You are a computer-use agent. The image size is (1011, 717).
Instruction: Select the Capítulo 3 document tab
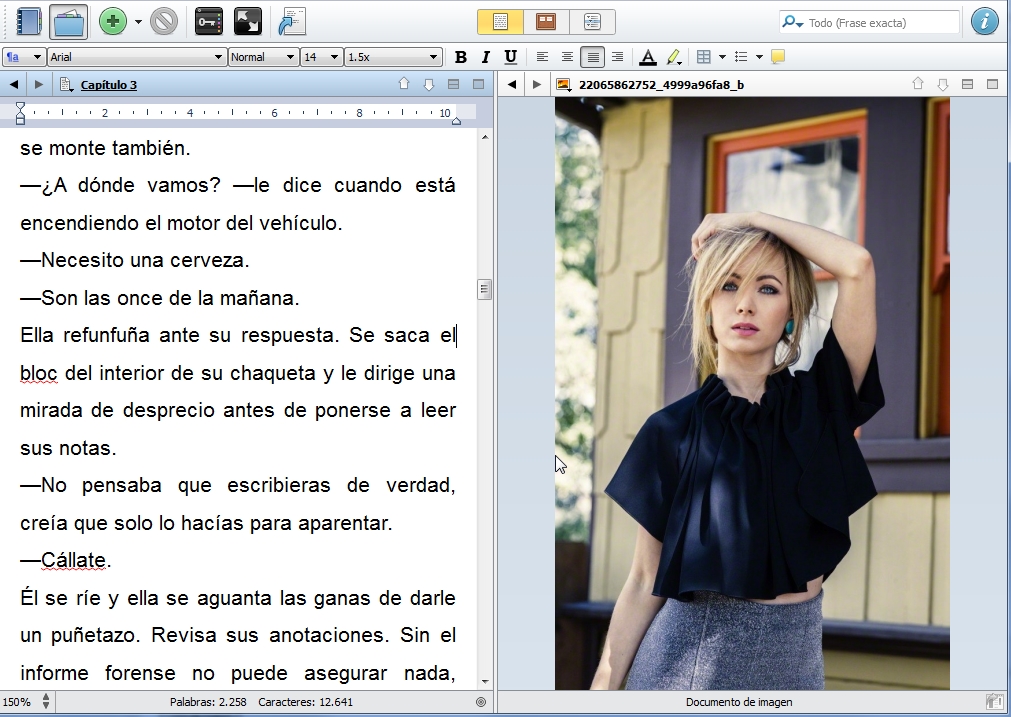point(105,84)
